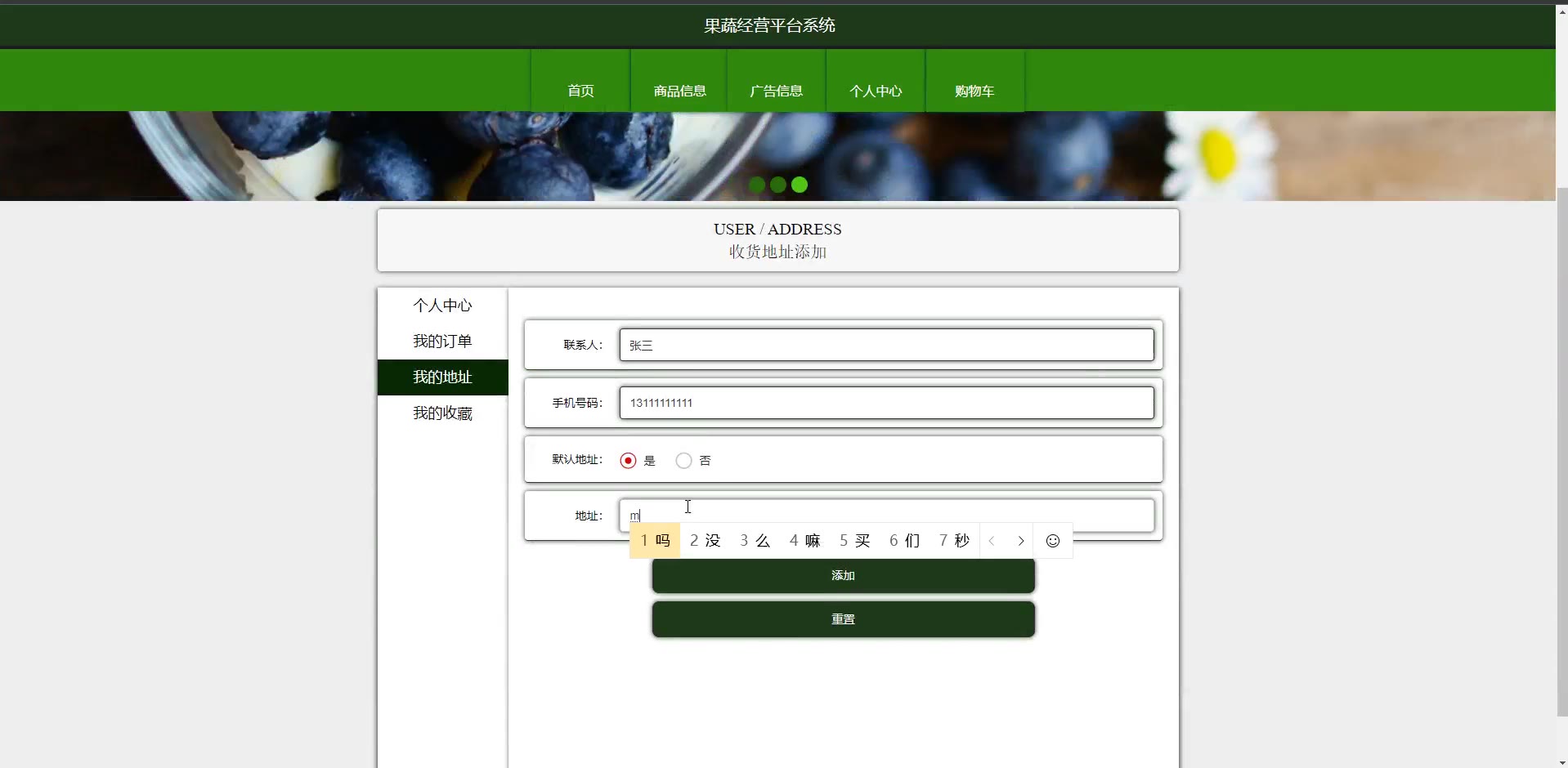Click the page vertical scrollbar thumb
Viewport: 1568px width, 768px height.
[x=1561, y=452]
